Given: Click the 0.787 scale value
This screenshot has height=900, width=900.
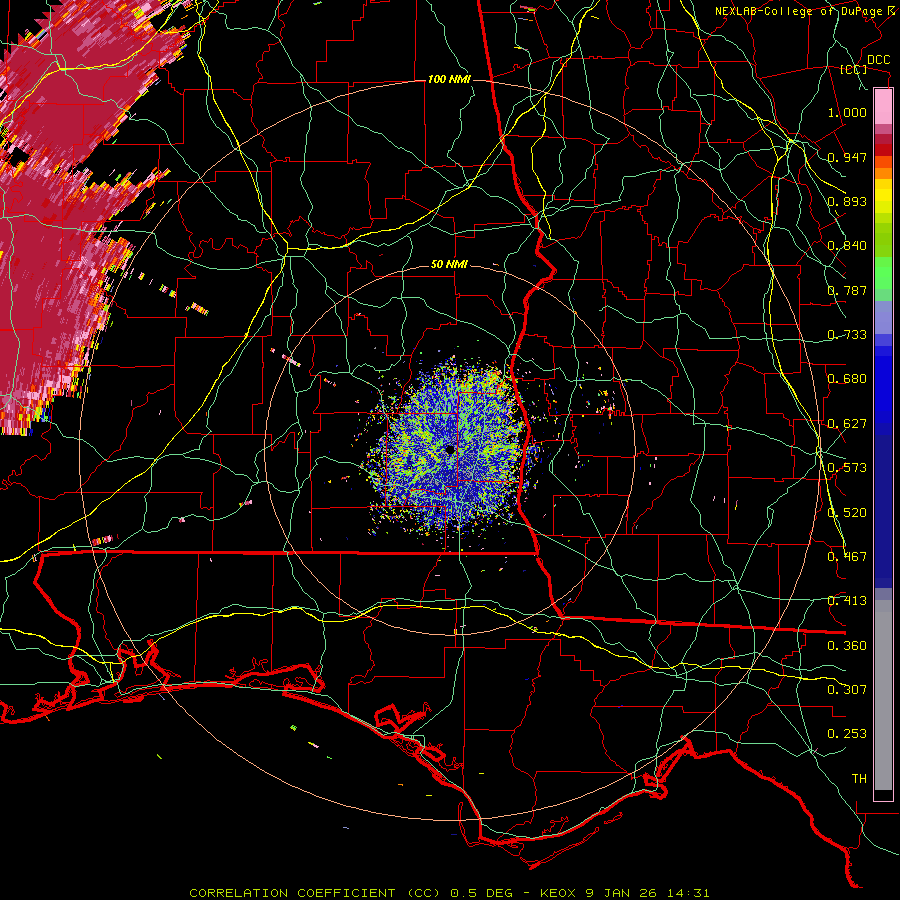Looking at the screenshot, I should pyautogui.click(x=847, y=290).
